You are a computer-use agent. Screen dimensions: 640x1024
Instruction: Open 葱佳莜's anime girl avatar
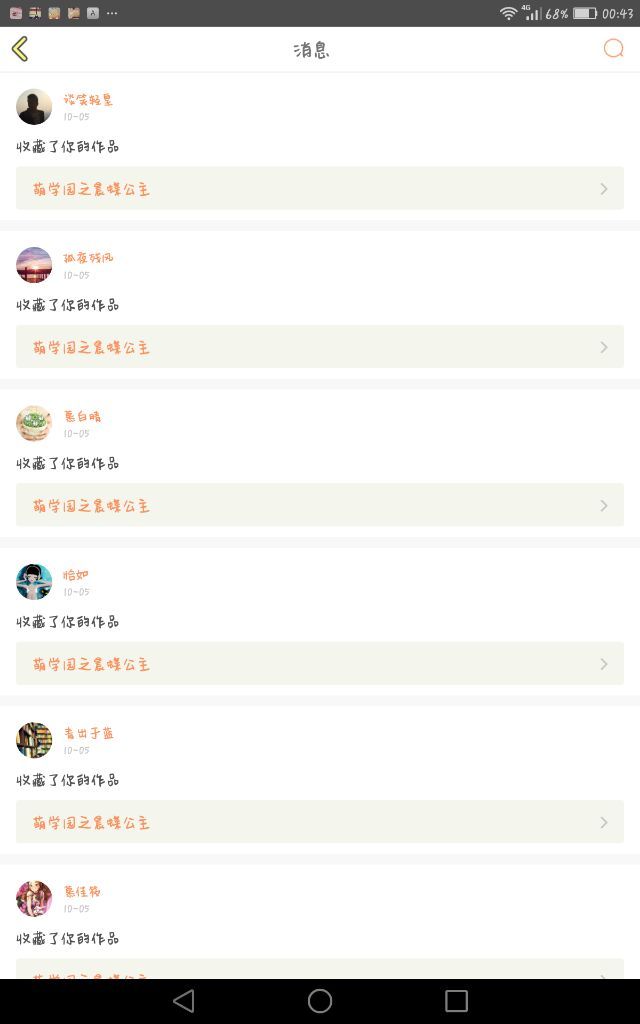(x=34, y=899)
